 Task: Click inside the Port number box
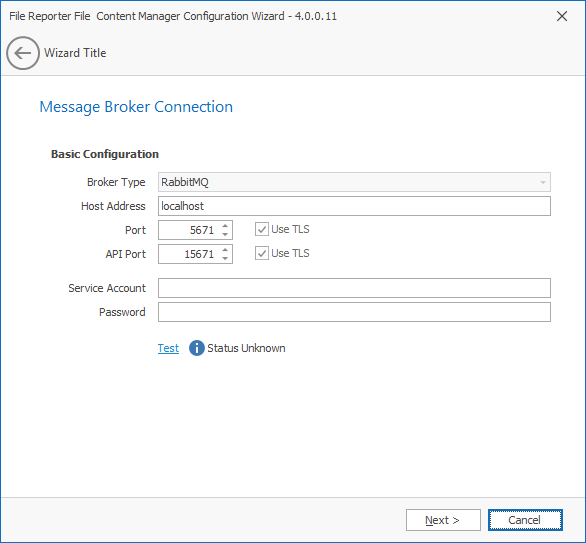point(189,230)
